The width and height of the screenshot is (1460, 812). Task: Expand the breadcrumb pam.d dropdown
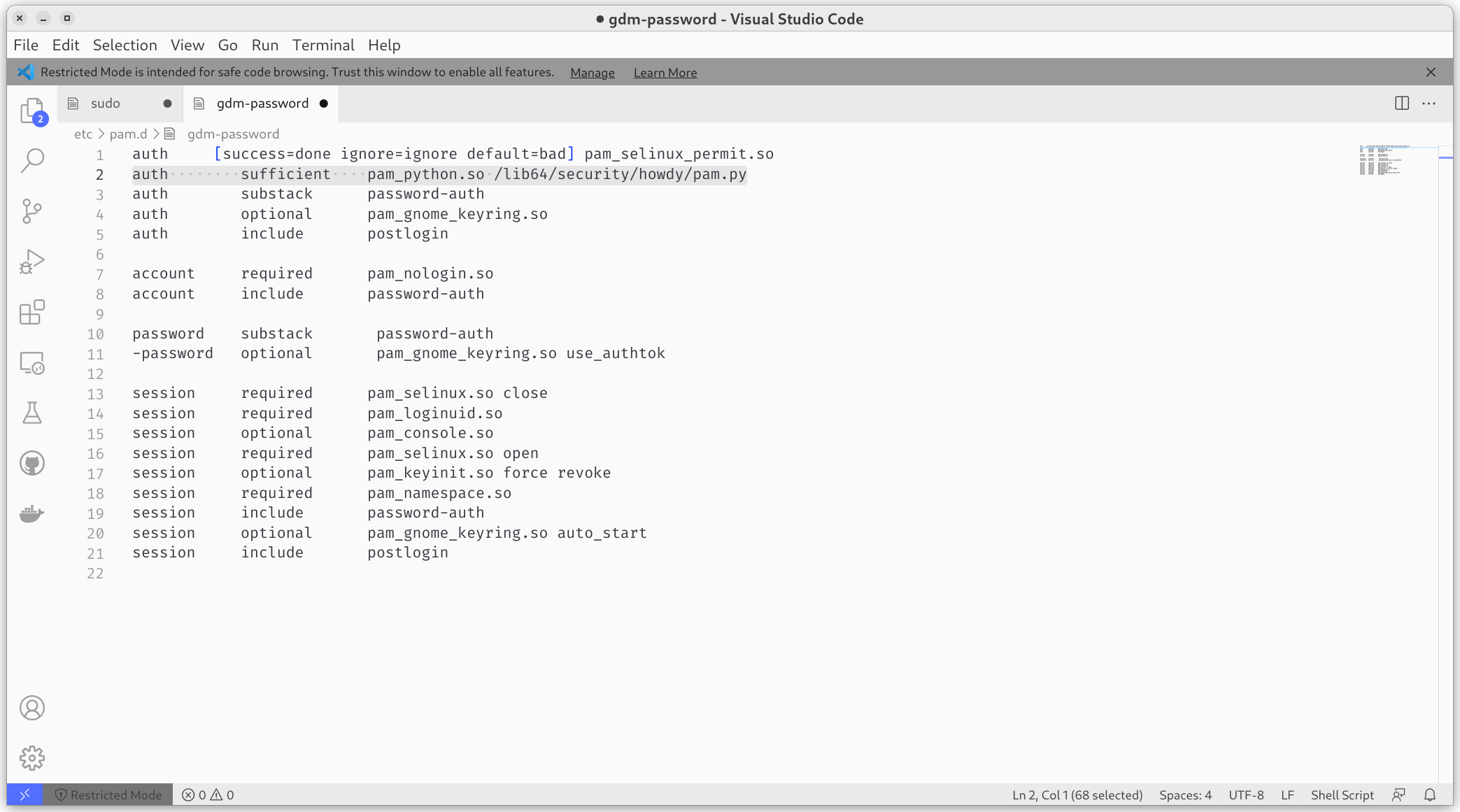point(127,133)
